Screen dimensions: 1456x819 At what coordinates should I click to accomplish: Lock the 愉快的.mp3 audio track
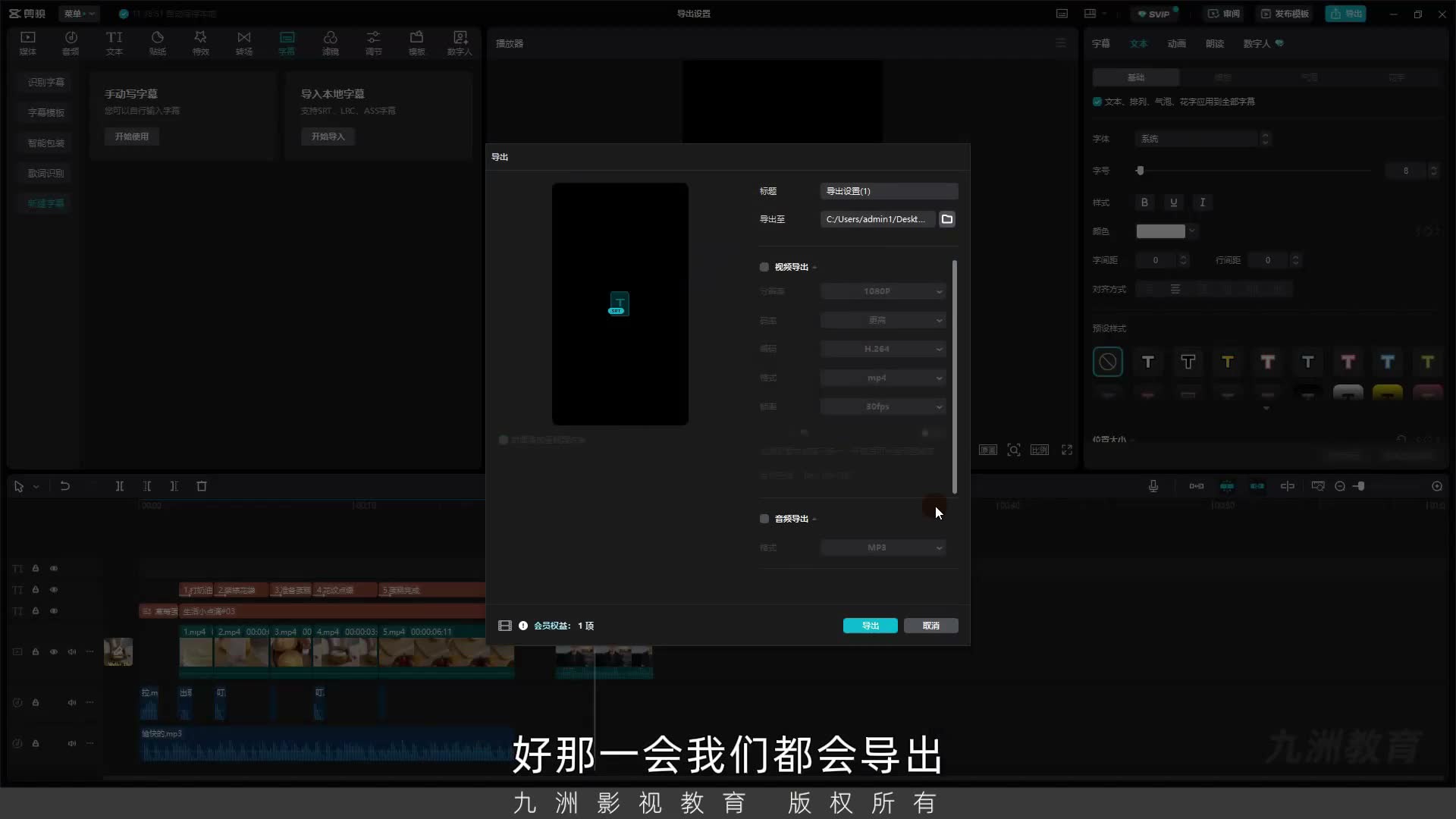click(x=35, y=743)
